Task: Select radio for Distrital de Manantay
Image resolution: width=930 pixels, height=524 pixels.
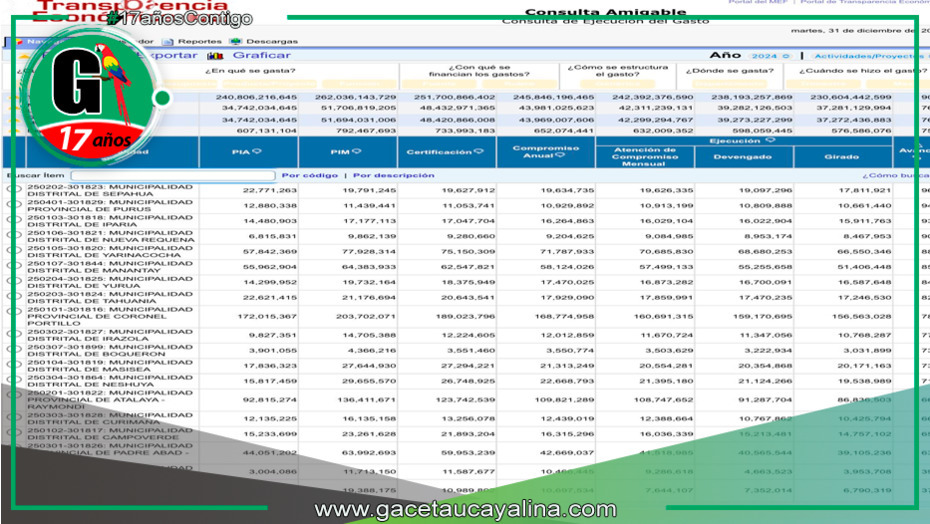Action: click(14, 266)
